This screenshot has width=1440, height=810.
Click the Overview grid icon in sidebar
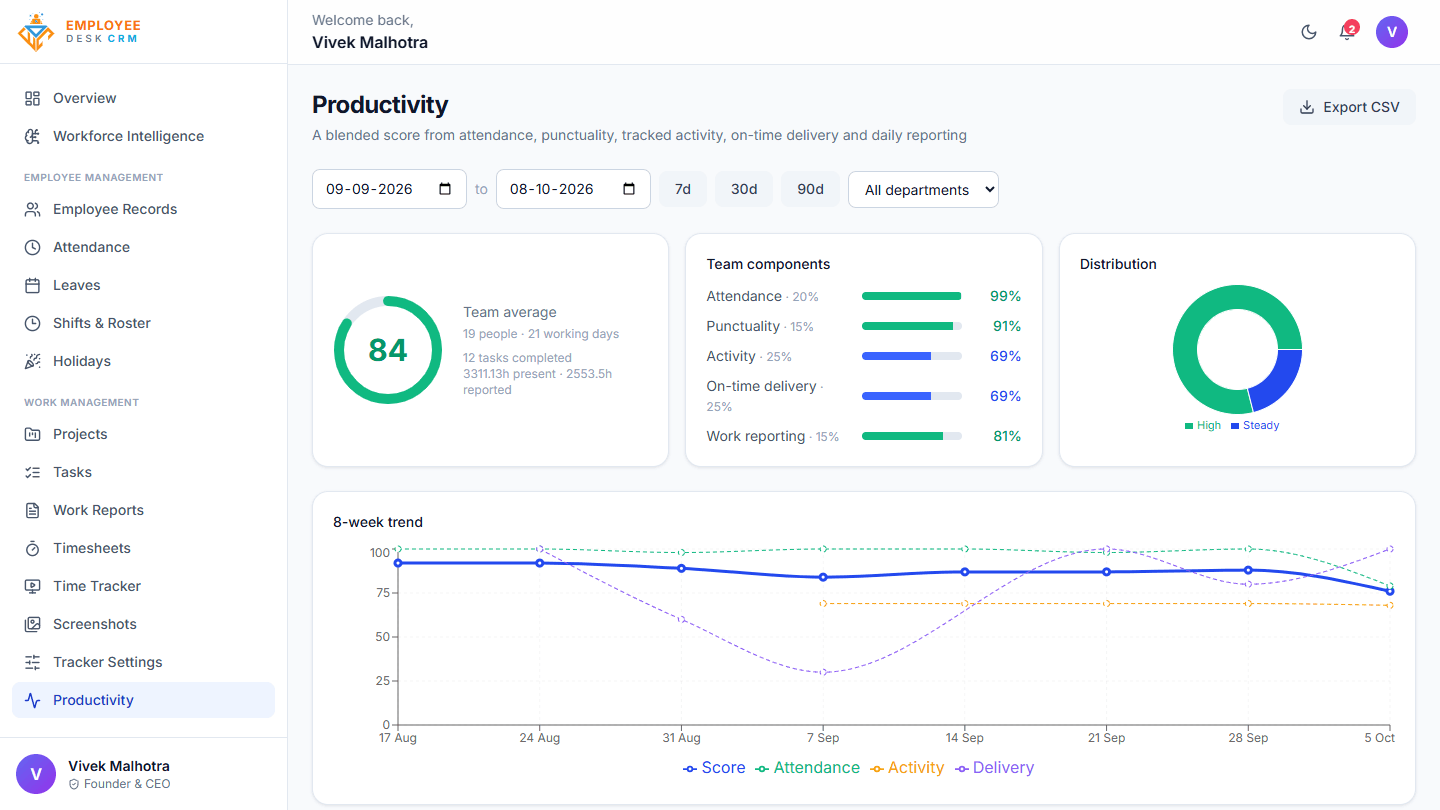(x=33, y=98)
